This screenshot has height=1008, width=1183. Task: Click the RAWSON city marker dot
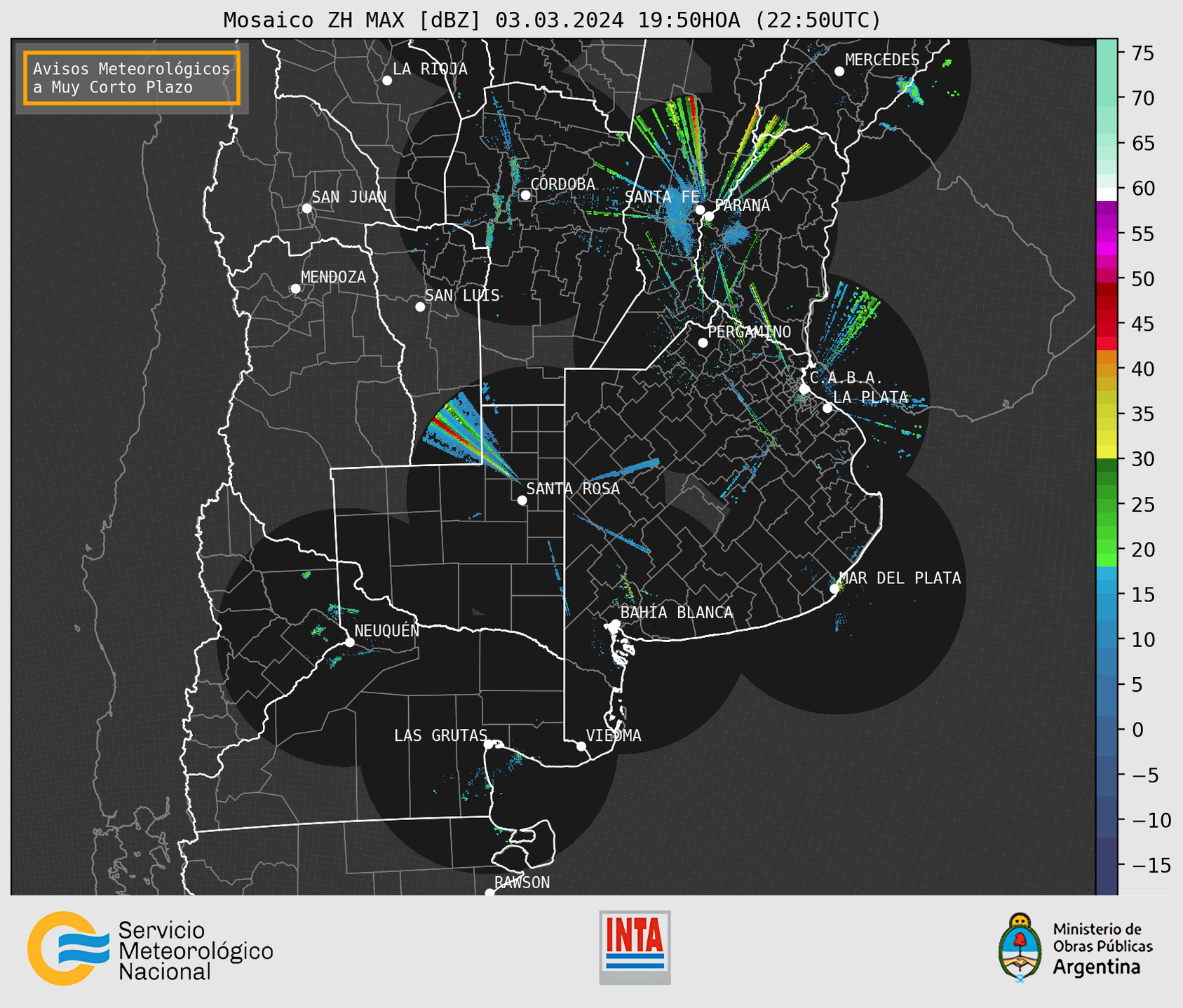coord(489,893)
